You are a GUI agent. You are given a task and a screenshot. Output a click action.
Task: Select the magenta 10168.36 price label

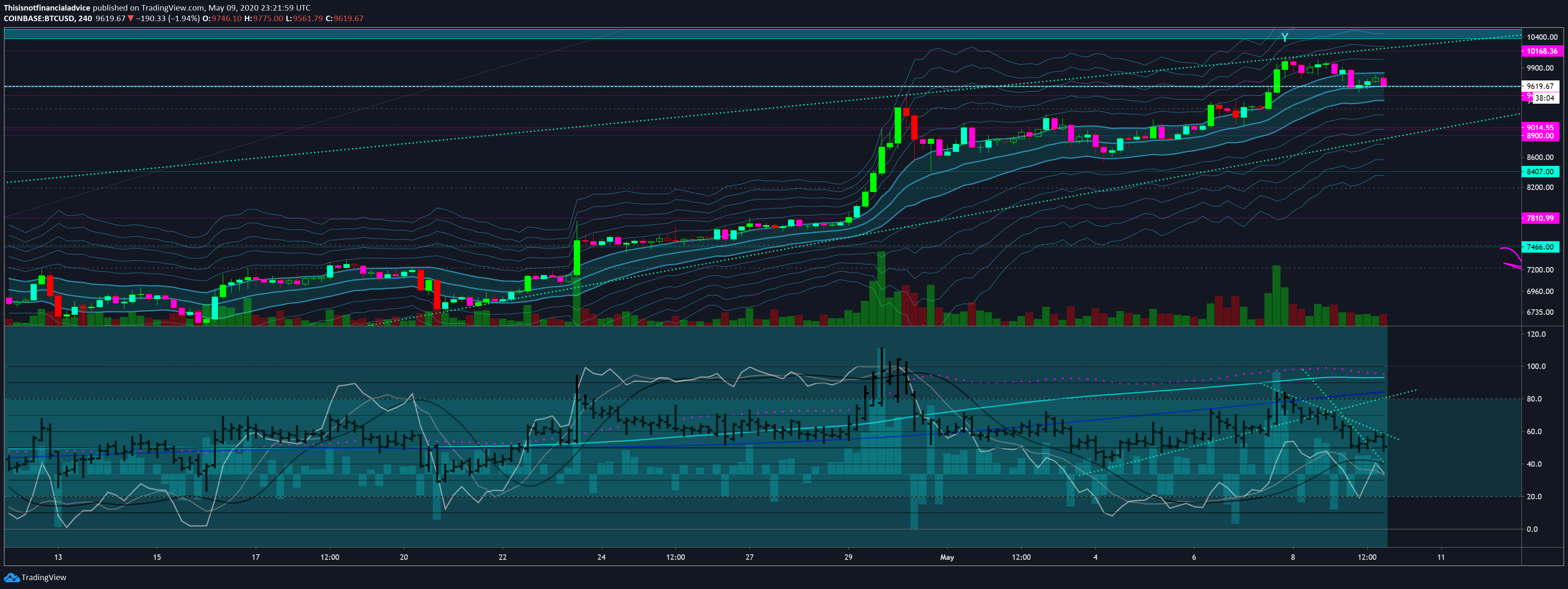(1540, 51)
